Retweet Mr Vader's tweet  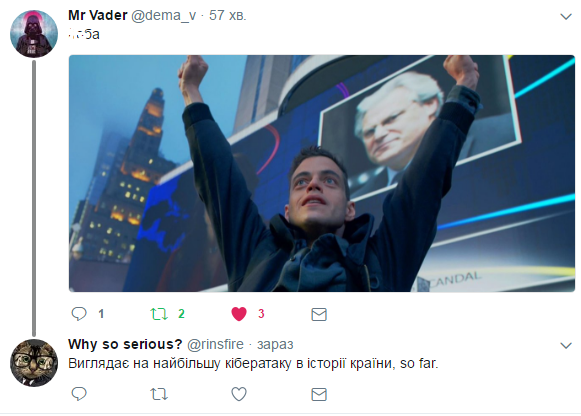click(159, 314)
